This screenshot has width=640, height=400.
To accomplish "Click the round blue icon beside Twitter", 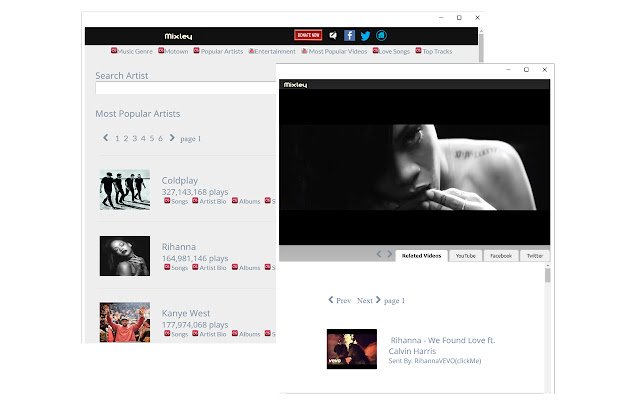I will [381, 36].
